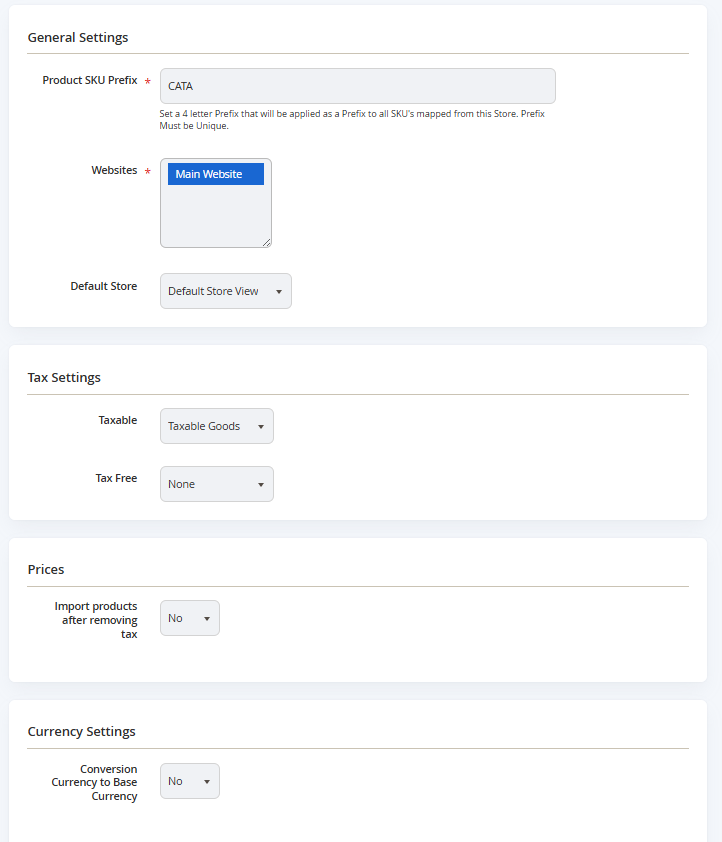Open the Conversion Currency to Base Currency dropdown
Viewport: 722px width, 842px height.
click(x=189, y=781)
